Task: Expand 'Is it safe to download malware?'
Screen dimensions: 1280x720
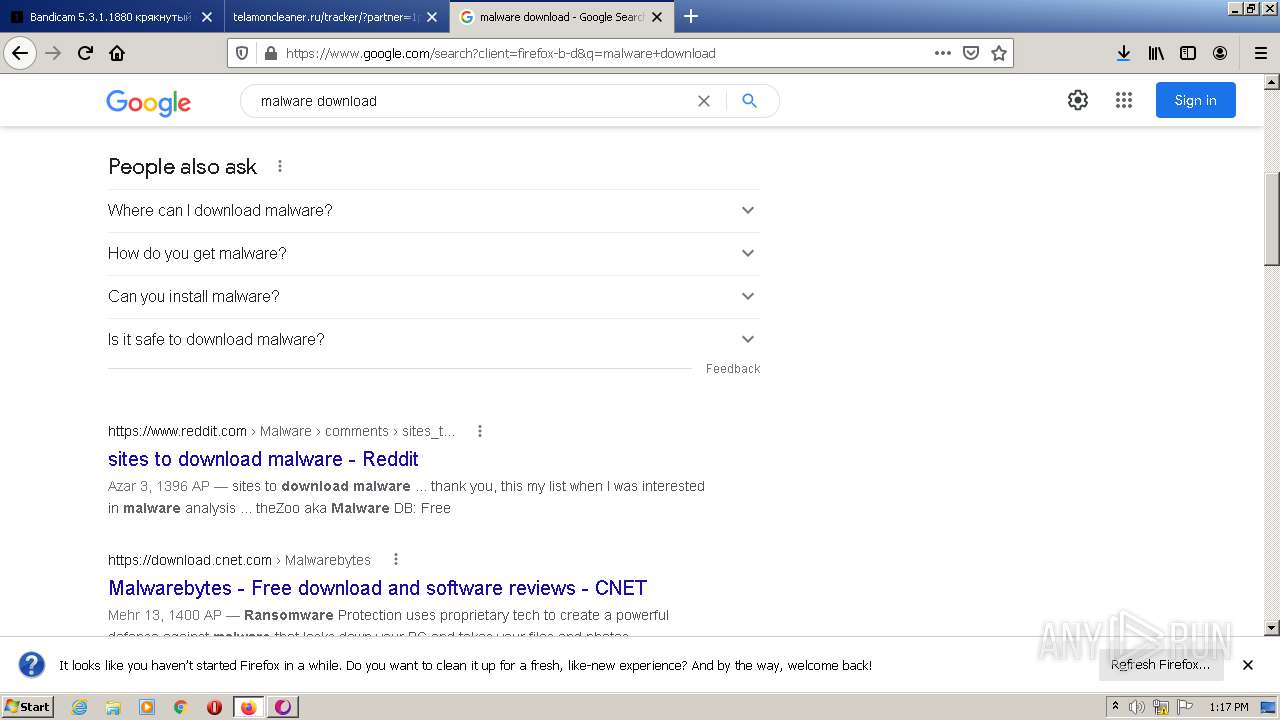Action: (x=434, y=339)
